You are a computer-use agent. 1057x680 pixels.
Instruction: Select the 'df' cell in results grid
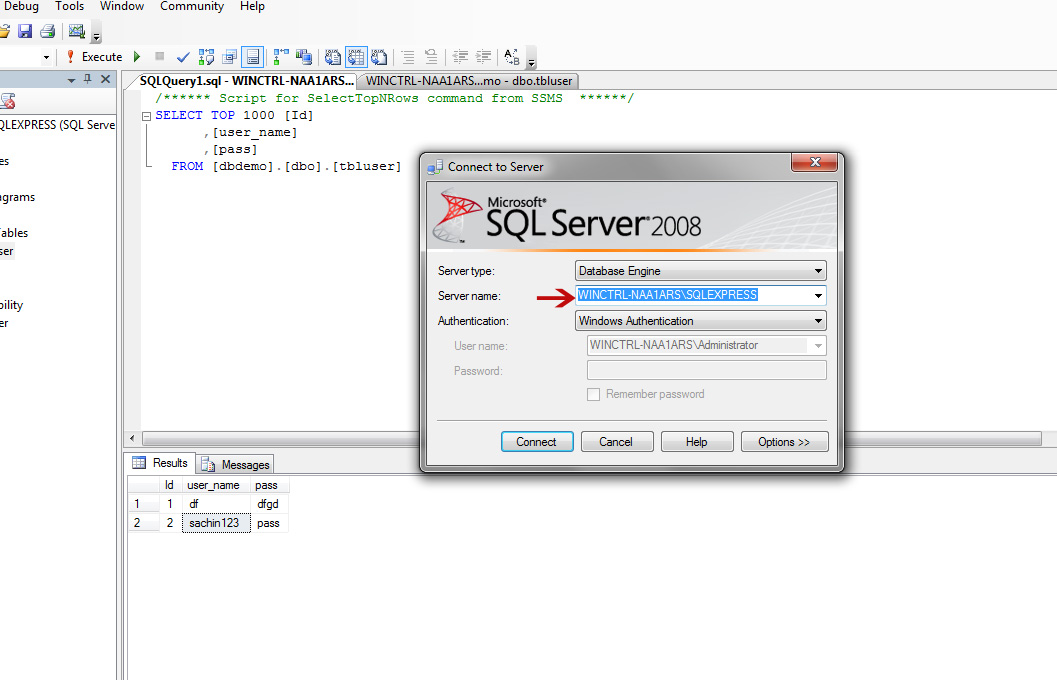[216, 504]
